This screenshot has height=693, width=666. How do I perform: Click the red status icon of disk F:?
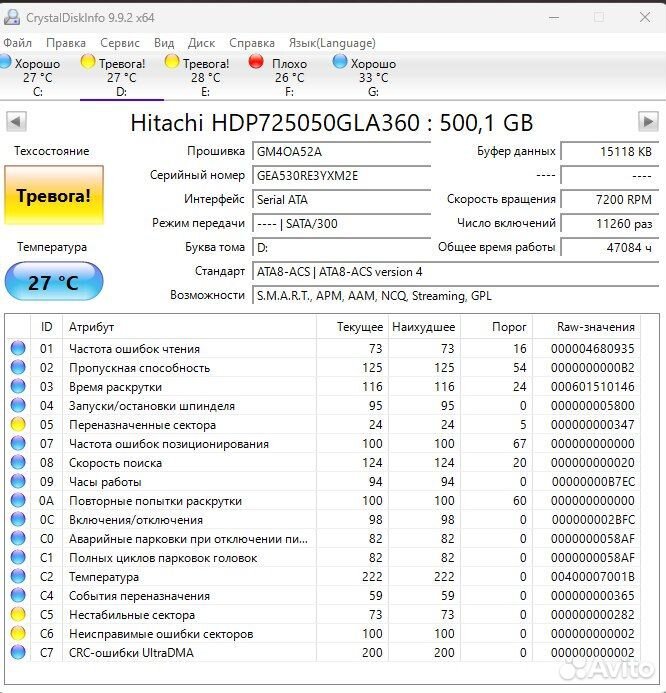[x=256, y=61]
